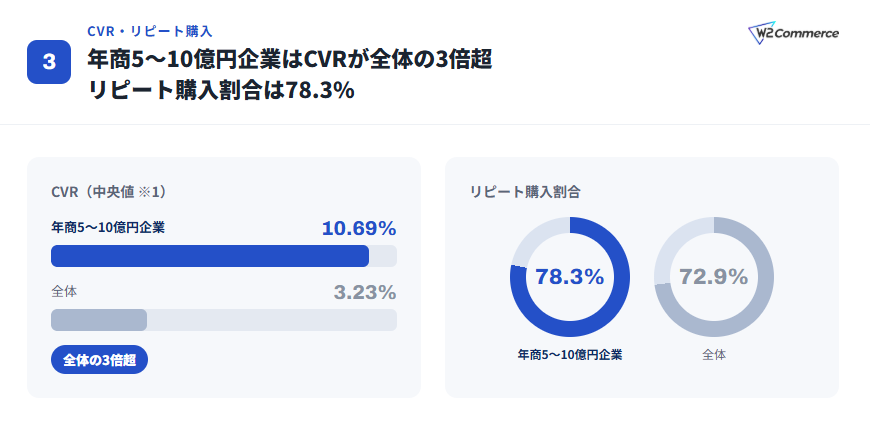The width and height of the screenshot is (870, 428).
Task: Click the 3.23% overall CVR value
Action: point(365,292)
